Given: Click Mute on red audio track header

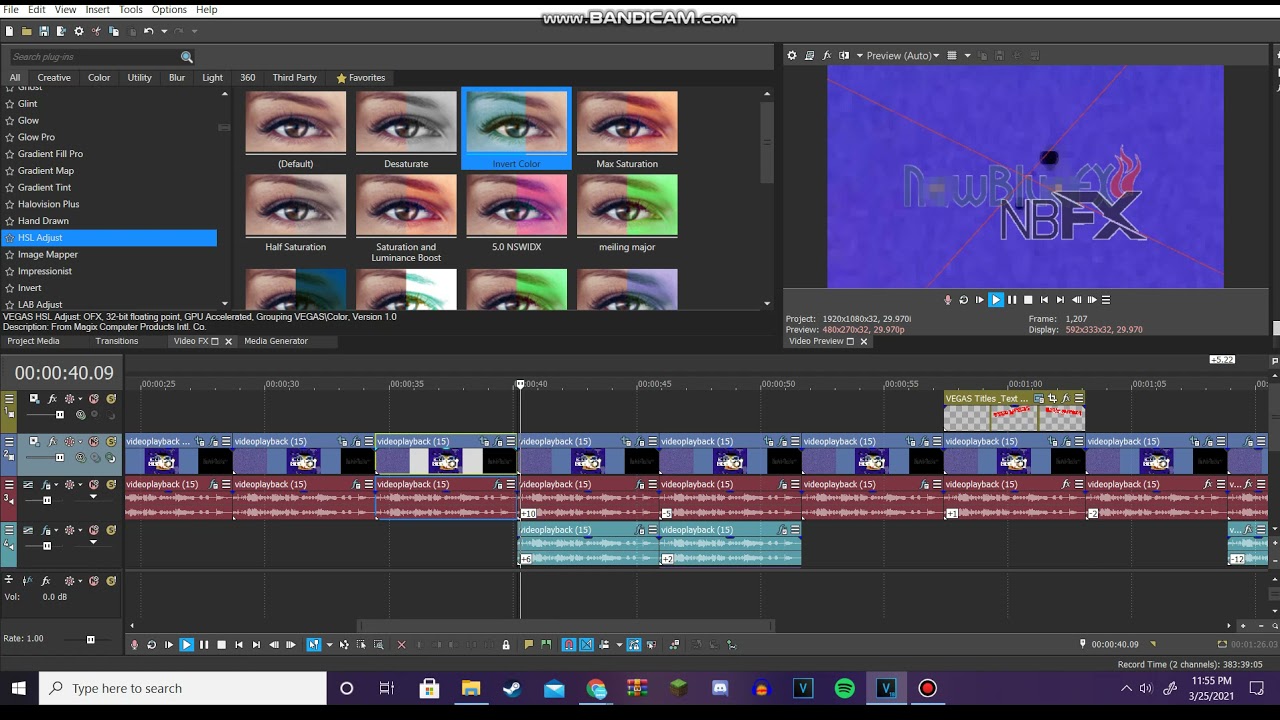Looking at the screenshot, I should (x=94, y=485).
